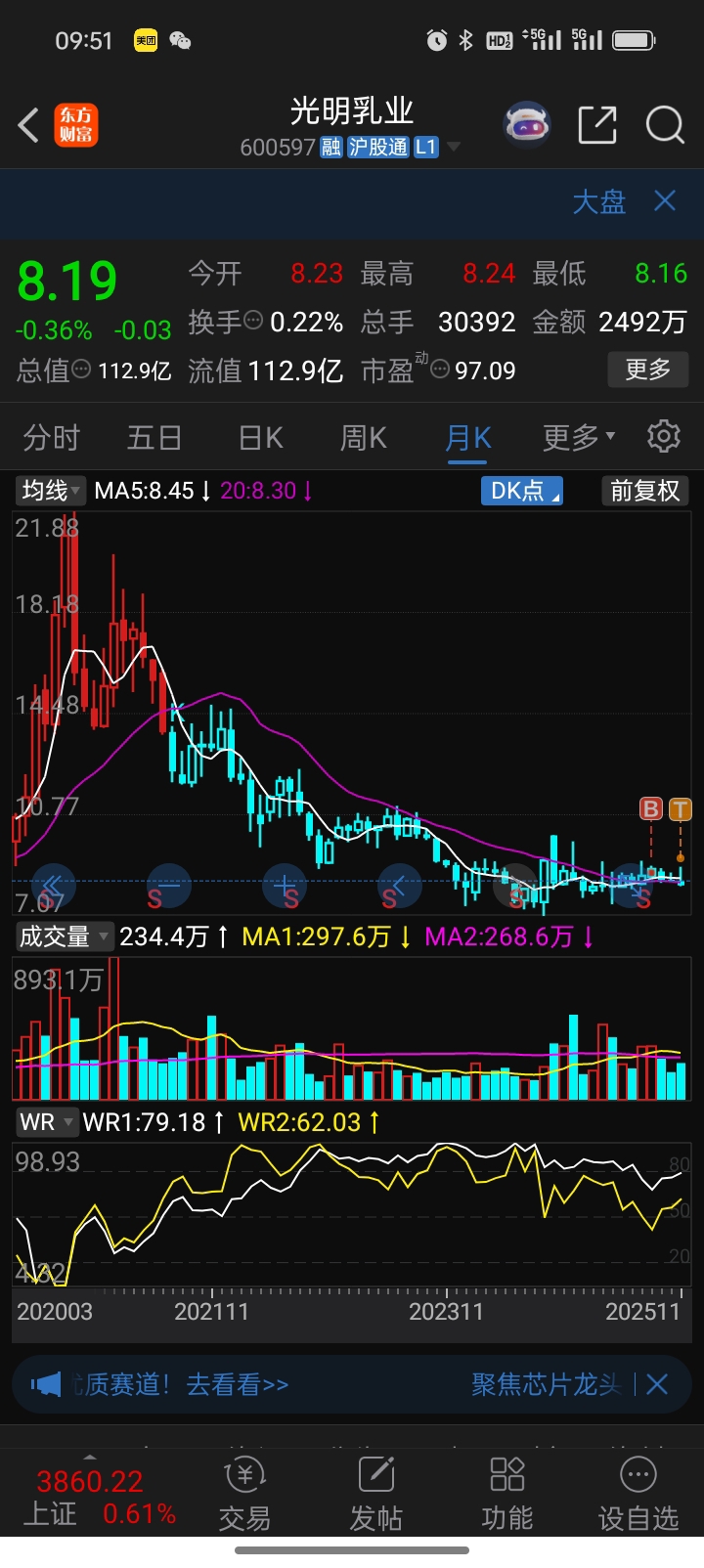This screenshot has height=1568, width=704.
Task: Tap the WR1:79.18 value
Action: click(154, 1122)
